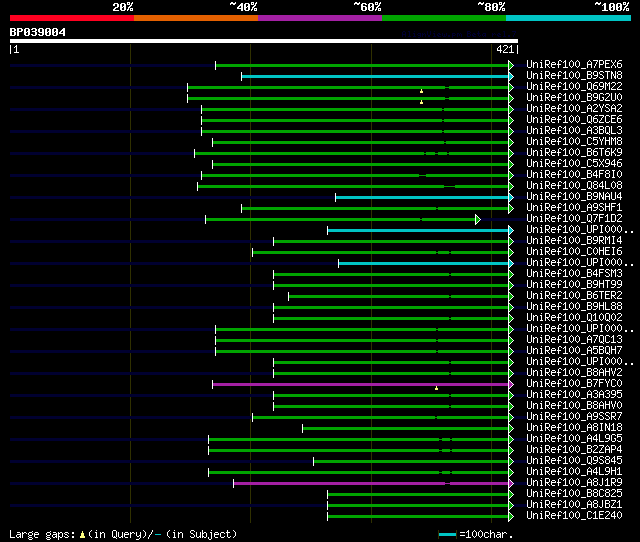This screenshot has height=542, width=640.
Task: Click the cyan 100char scale bar
Action: pyautogui.click(x=447, y=535)
